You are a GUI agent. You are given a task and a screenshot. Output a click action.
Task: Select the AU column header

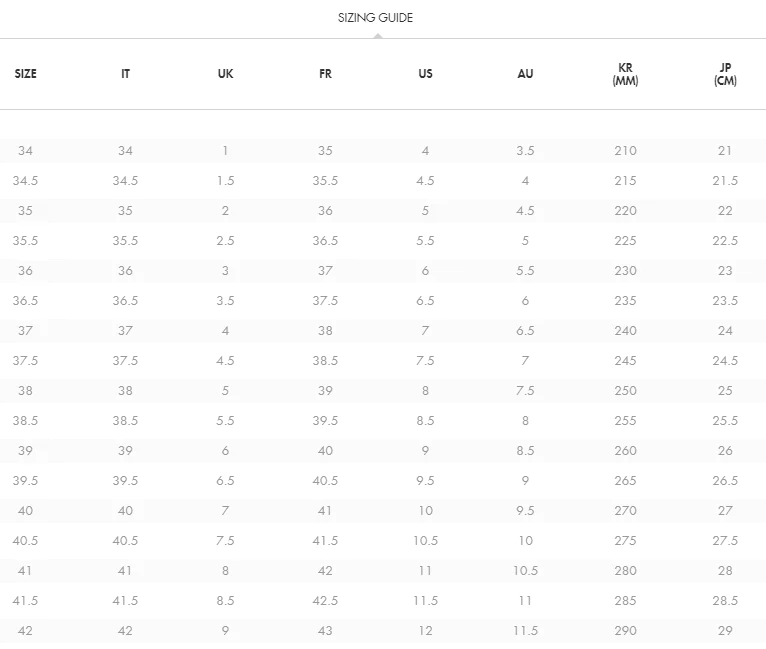525,74
